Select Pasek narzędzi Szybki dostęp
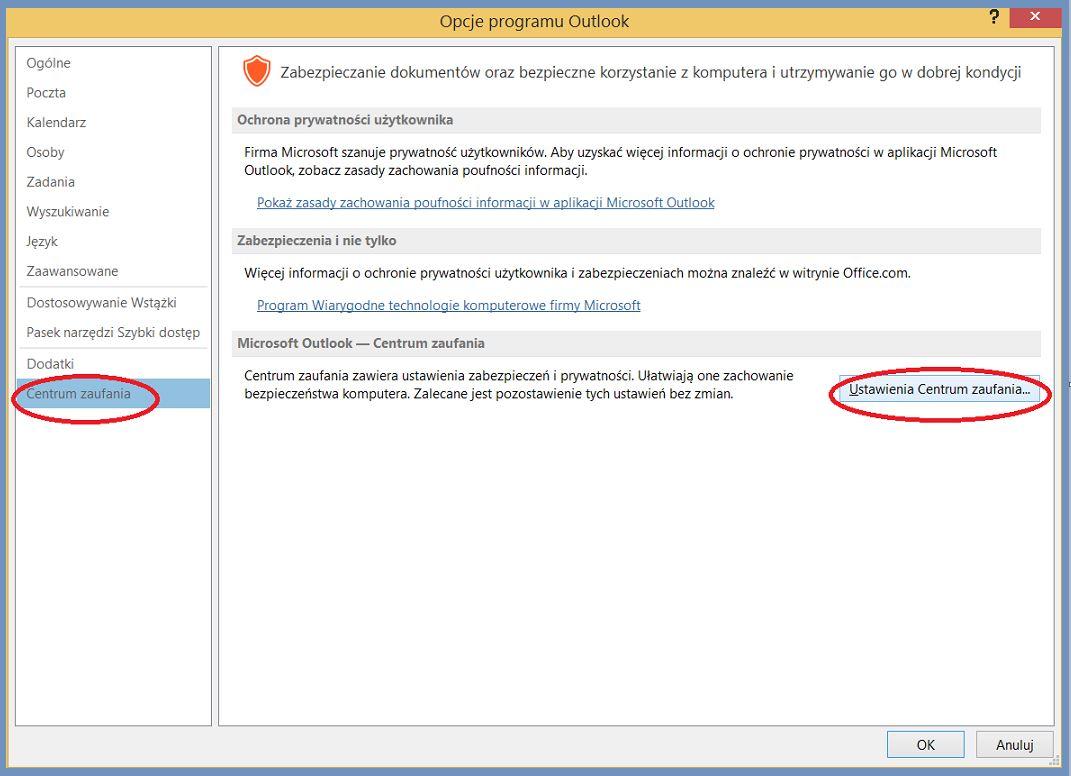Screen dimensions: 1071x776 (113, 333)
